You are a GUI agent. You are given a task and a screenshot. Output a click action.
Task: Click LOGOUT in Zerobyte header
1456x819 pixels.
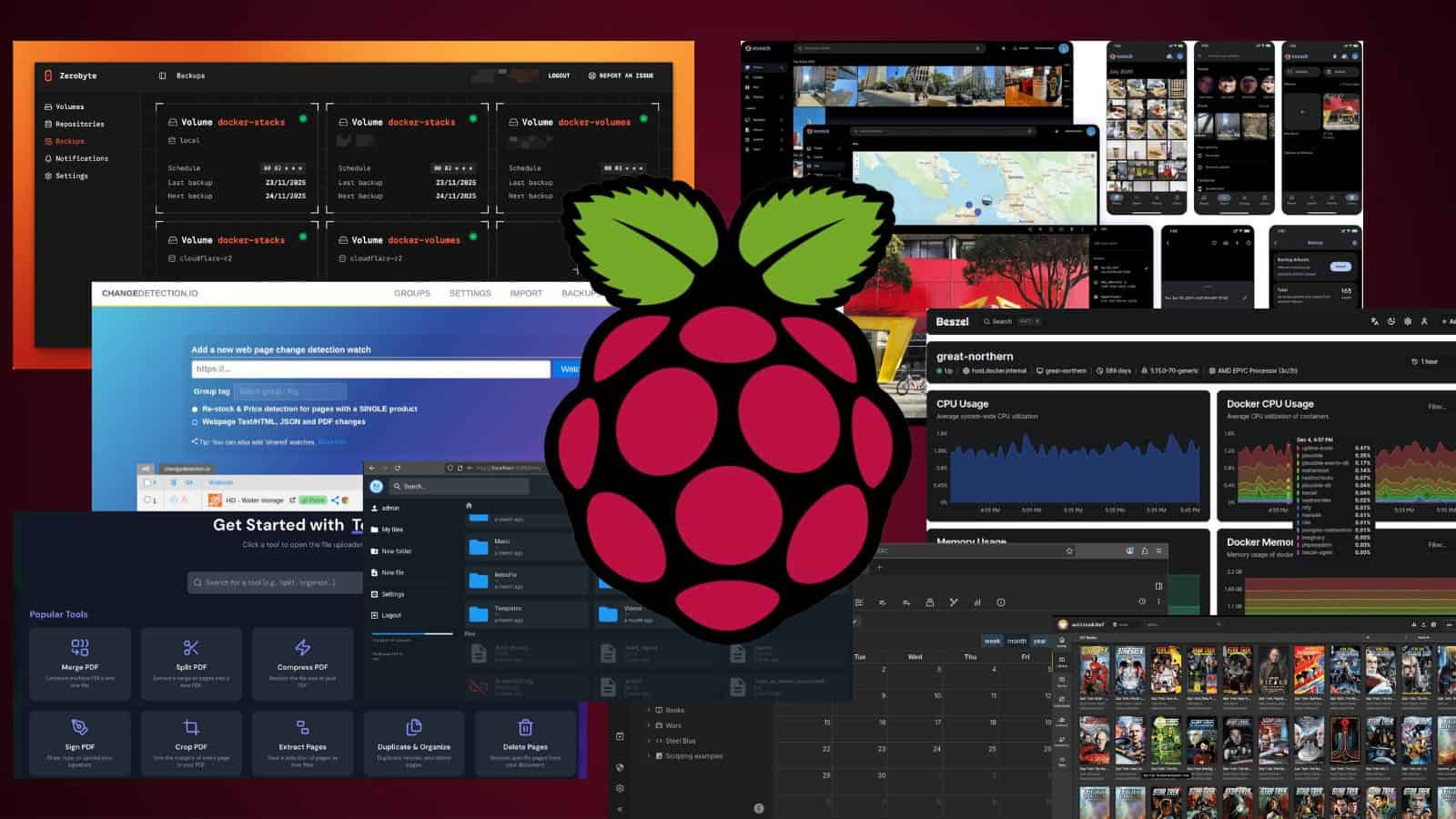coord(559,76)
